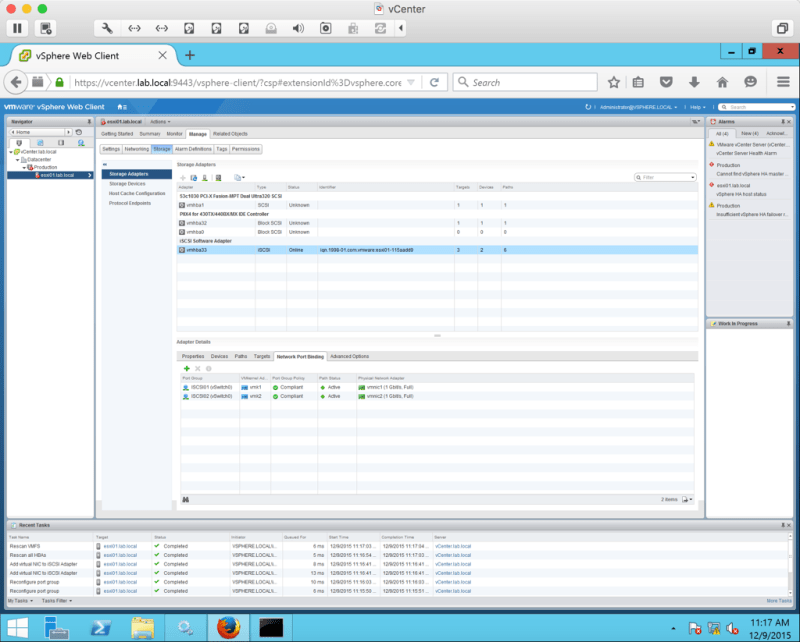Screen dimensions: 800x642
Task: Select Storage Devices in the side list
Action: [x=128, y=184]
